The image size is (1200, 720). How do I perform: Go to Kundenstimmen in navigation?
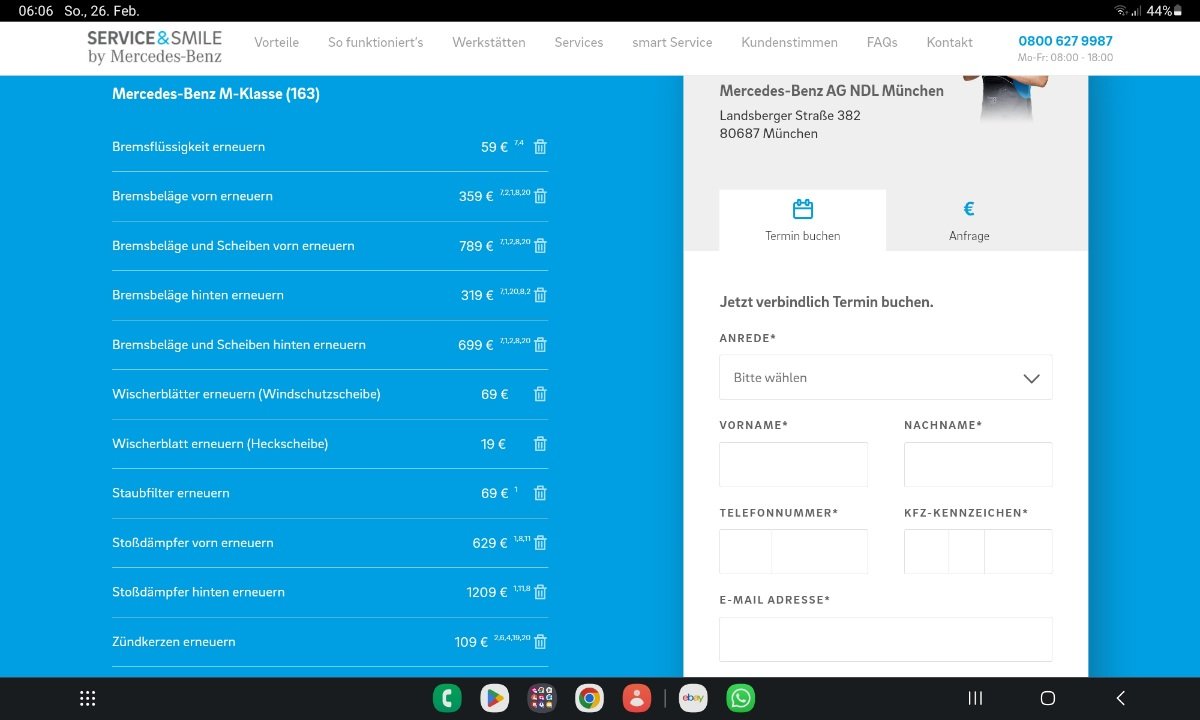[790, 43]
